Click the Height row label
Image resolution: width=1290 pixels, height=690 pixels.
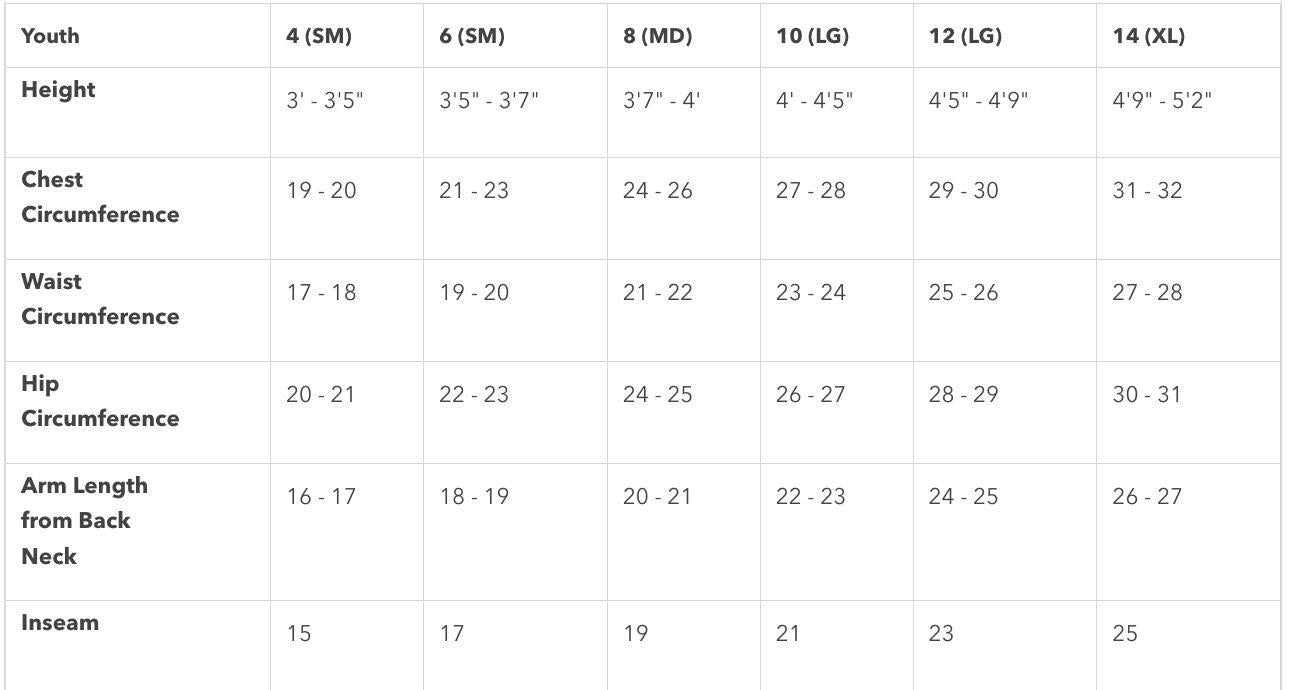(x=58, y=90)
